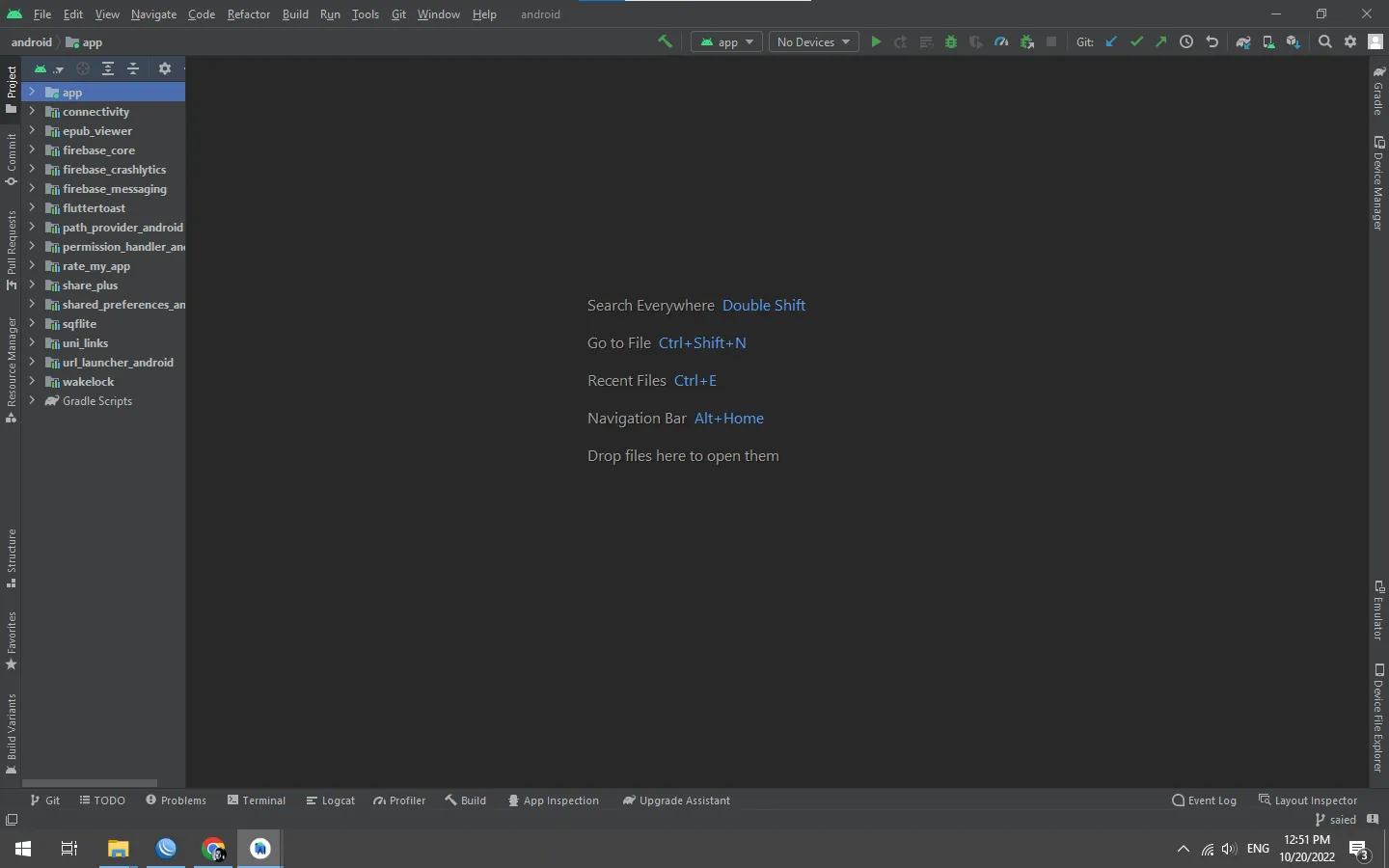Expand the connectivity module
Image resolution: width=1389 pixels, height=868 pixels.
click(x=32, y=111)
